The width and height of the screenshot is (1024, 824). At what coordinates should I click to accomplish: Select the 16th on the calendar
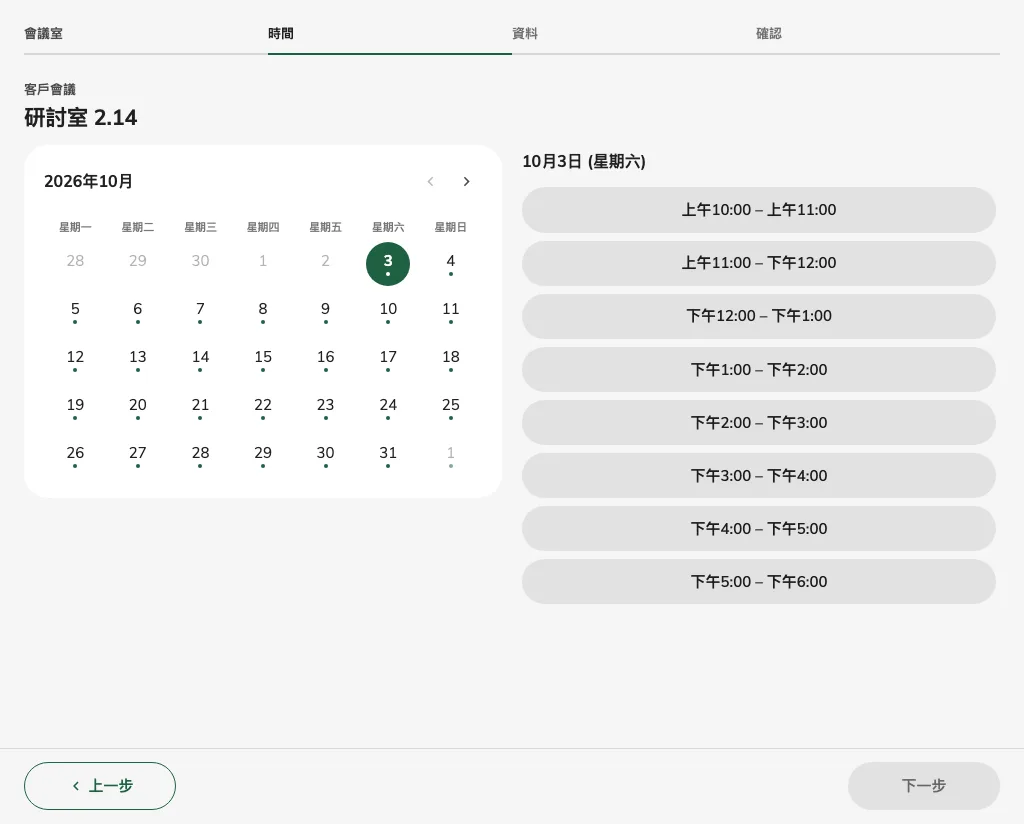pyautogui.click(x=325, y=360)
